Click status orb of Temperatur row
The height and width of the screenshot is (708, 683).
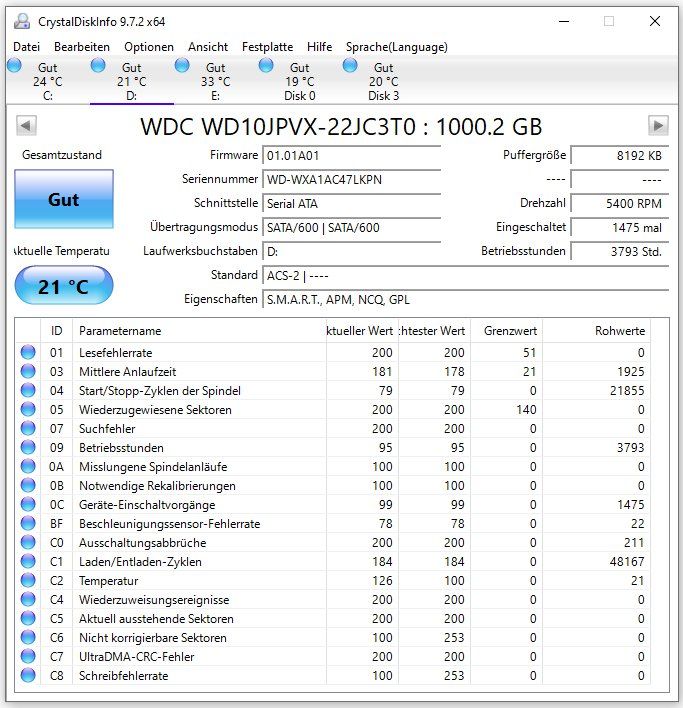tap(28, 580)
